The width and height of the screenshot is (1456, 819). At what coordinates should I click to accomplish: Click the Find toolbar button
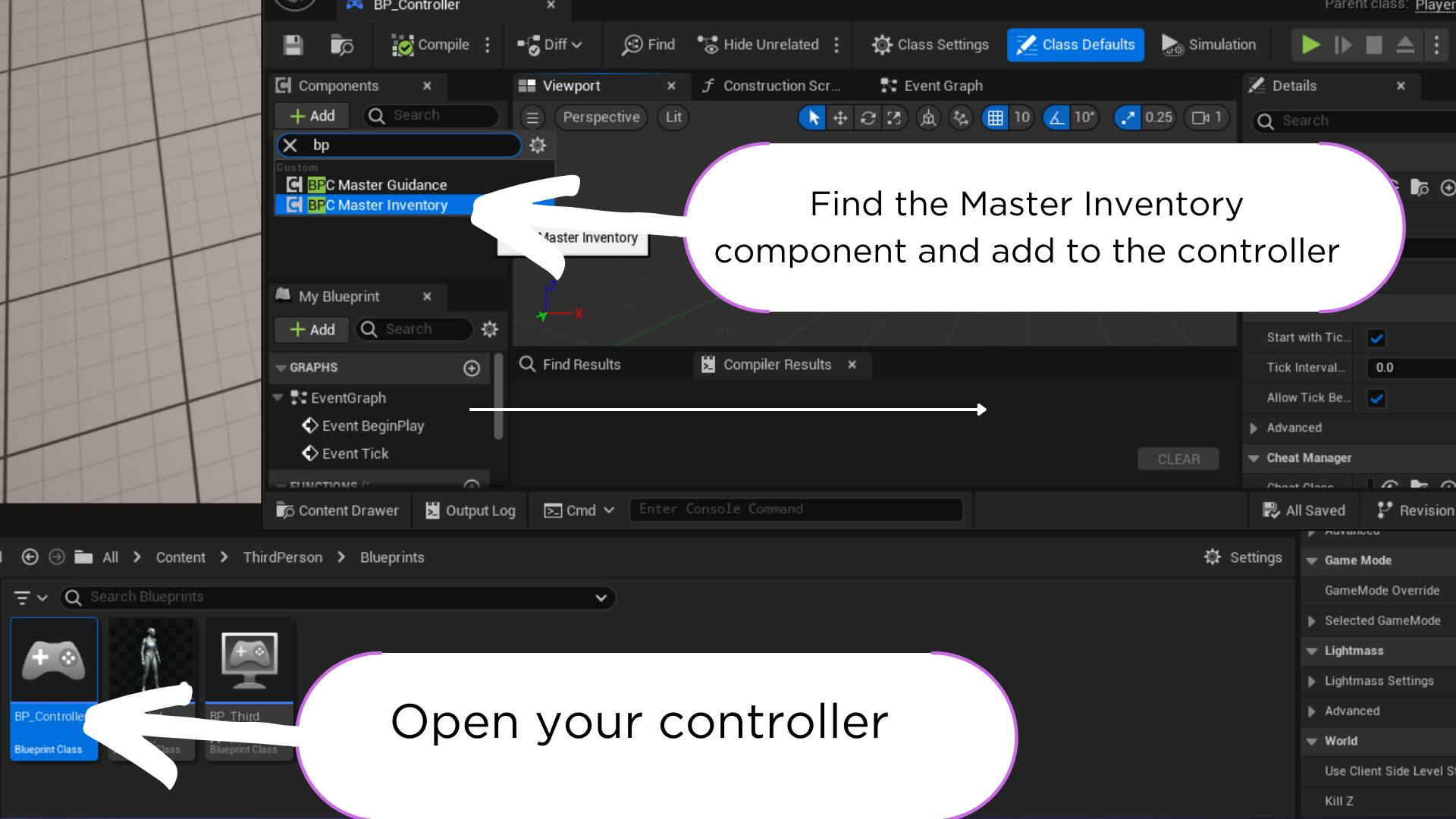coord(648,45)
